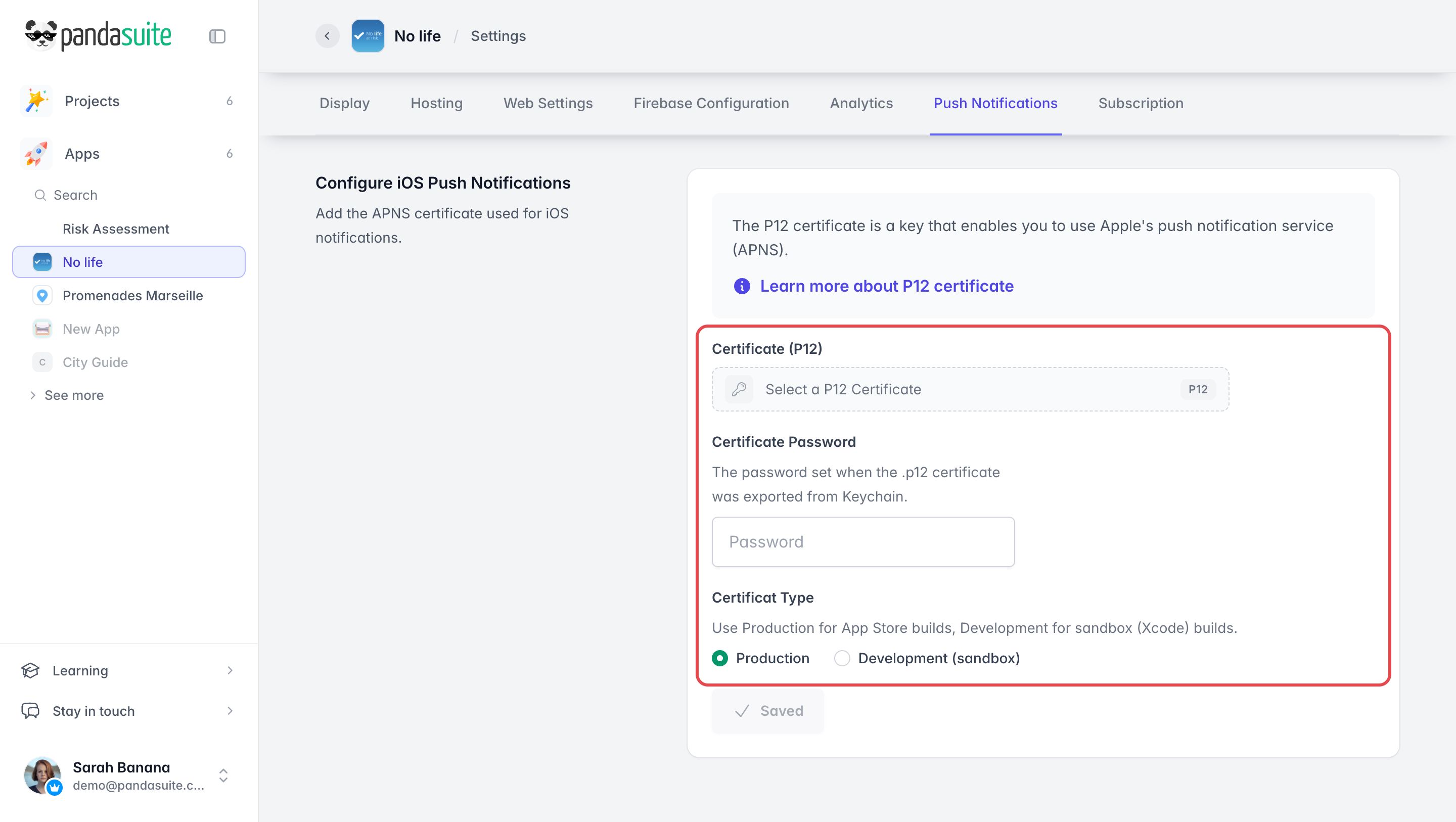Viewport: 1456px width, 822px height.
Task: Select Development (sandbox) certificate type
Action: pyautogui.click(x=842, y=658)
